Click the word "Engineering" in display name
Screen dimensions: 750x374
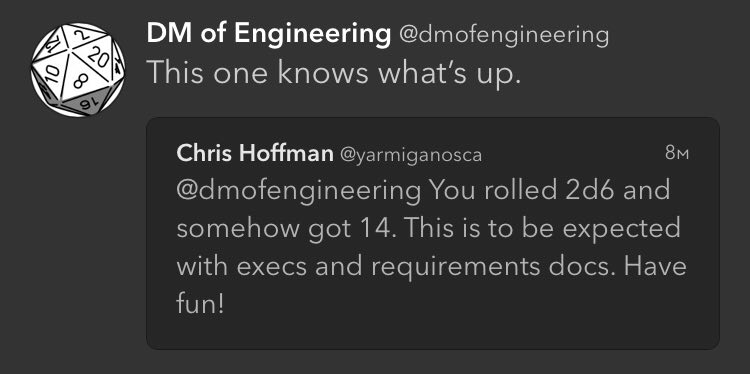point(313,35)
